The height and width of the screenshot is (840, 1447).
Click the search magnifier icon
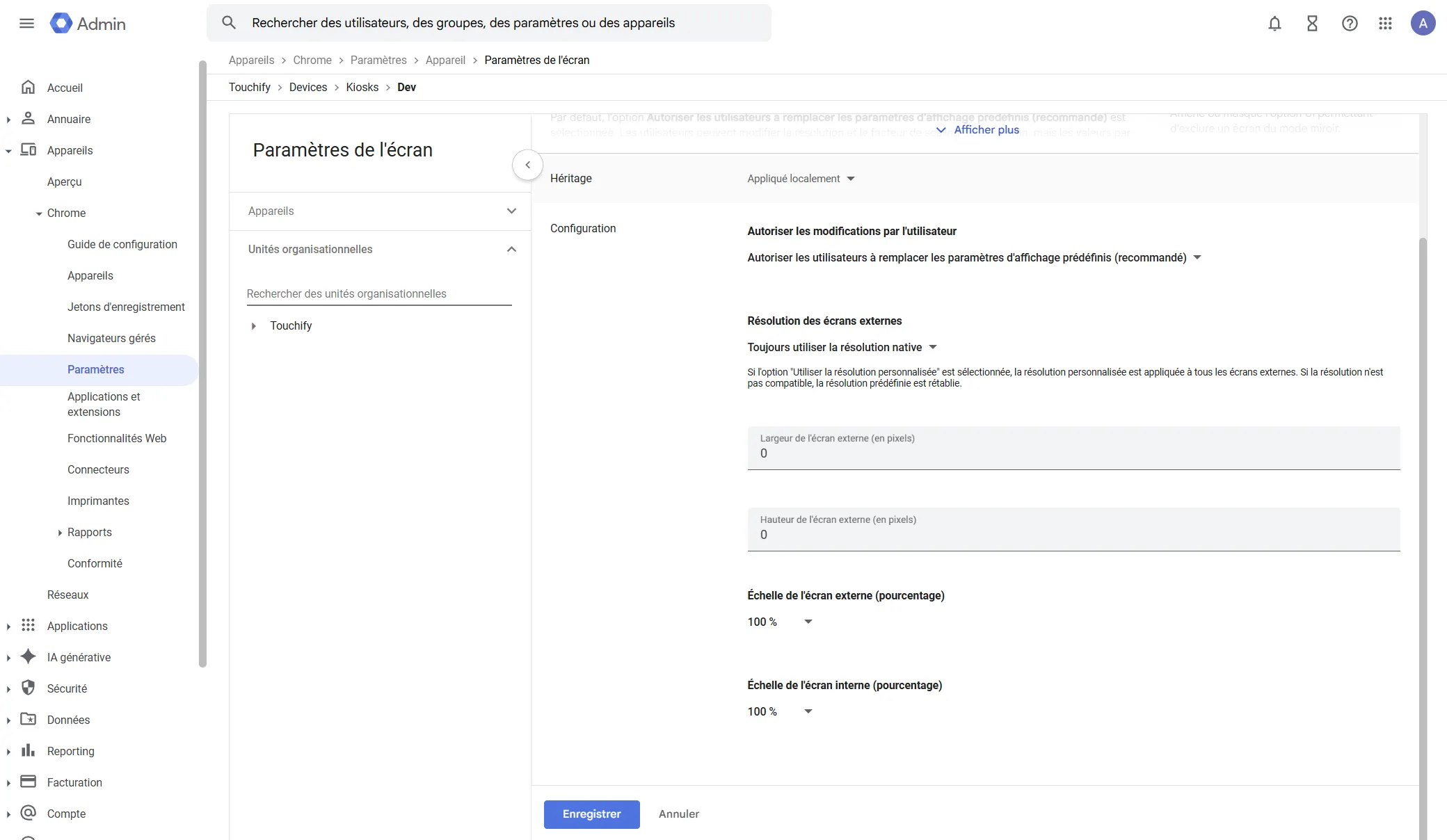[228, 22]
